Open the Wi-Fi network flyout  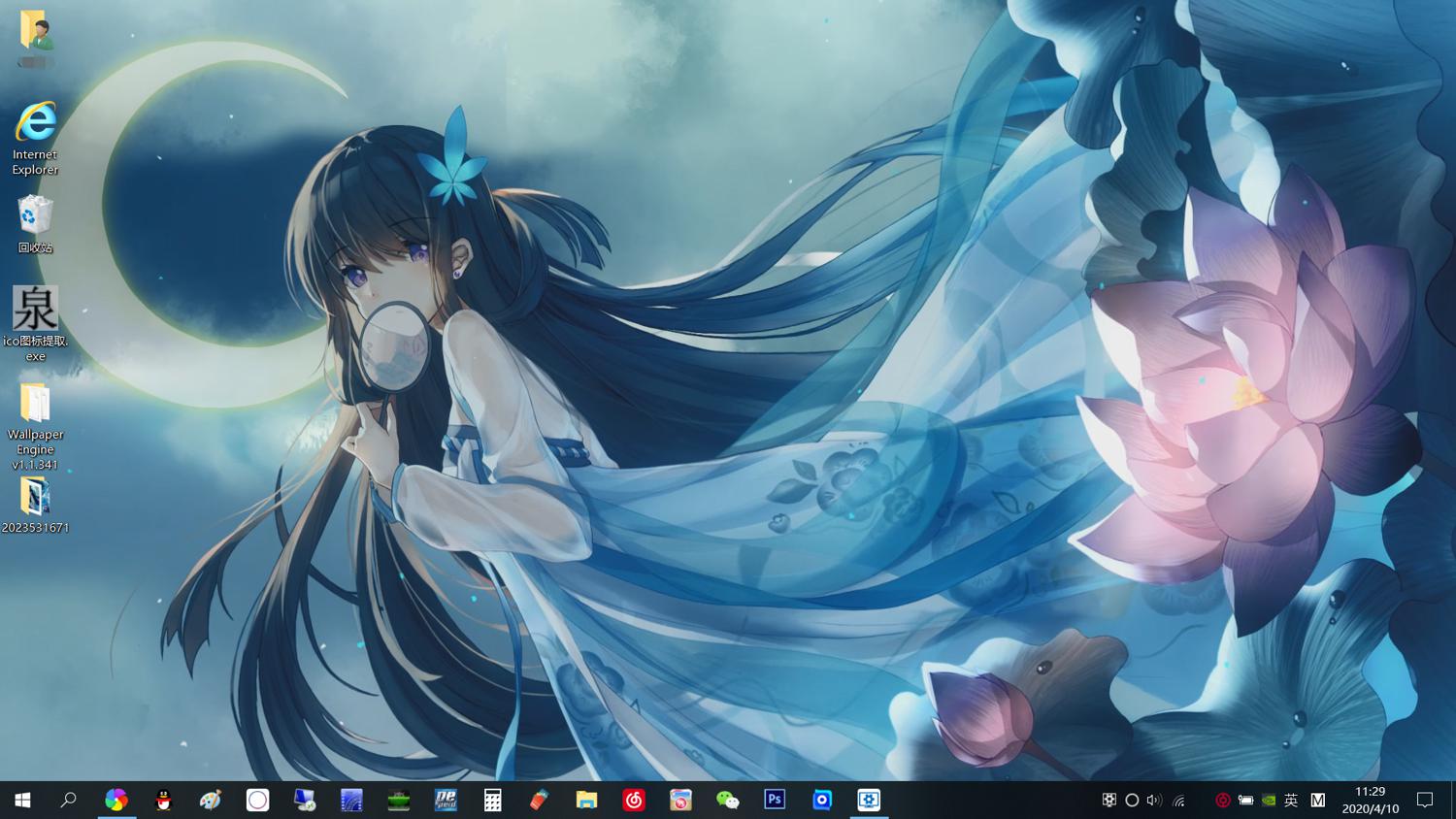(1178, 801)
